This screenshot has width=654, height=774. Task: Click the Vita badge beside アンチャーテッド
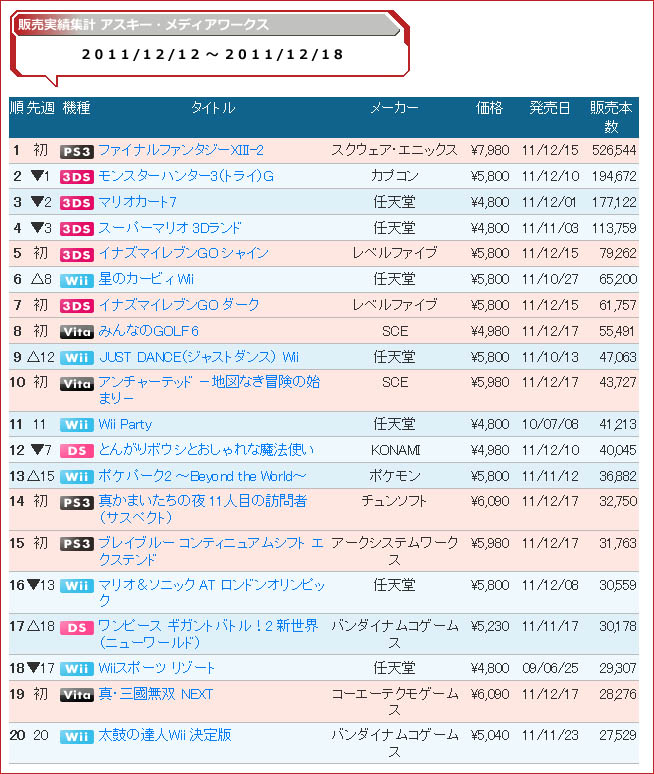[x=77, y=384]
